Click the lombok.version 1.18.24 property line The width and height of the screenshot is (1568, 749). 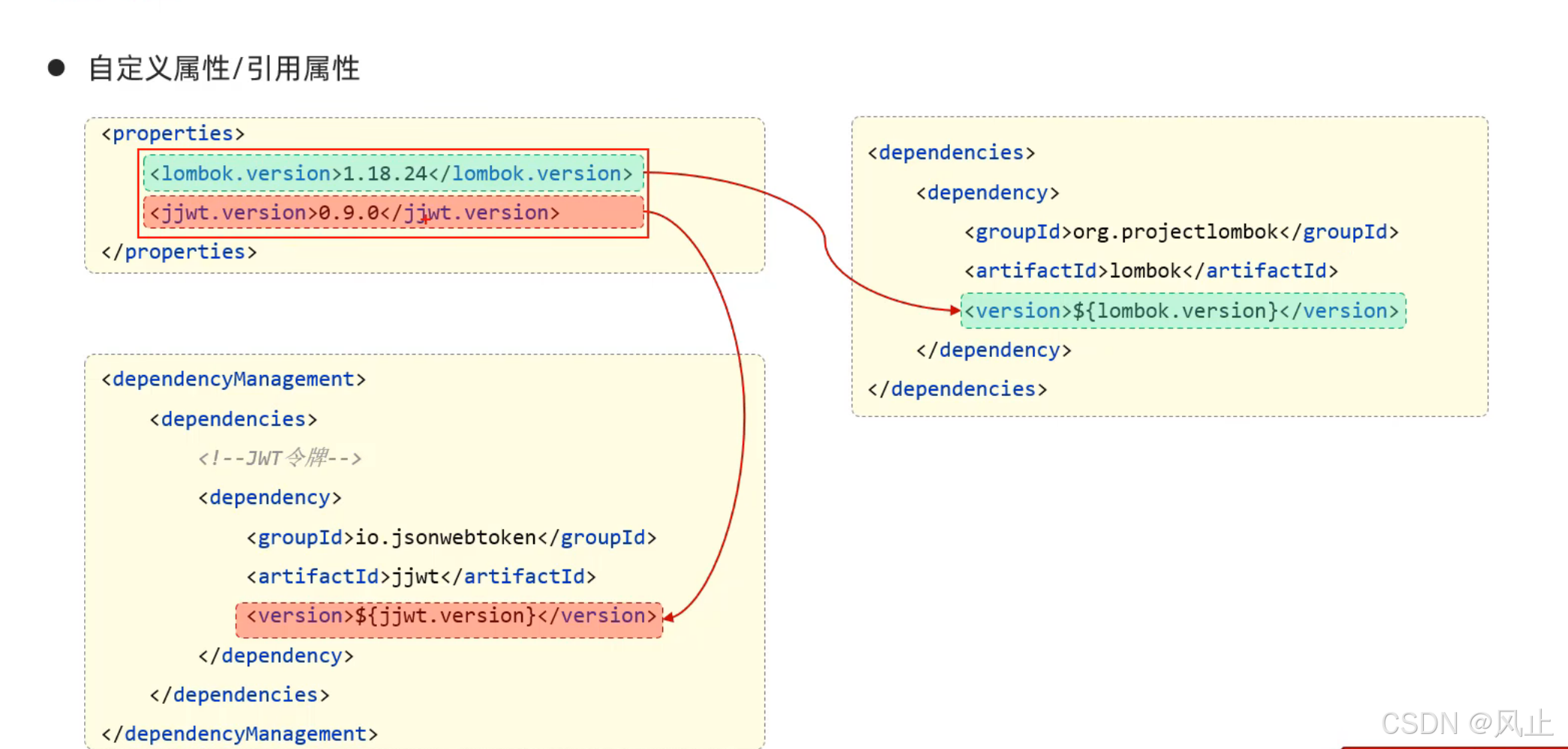click(394, 174)
